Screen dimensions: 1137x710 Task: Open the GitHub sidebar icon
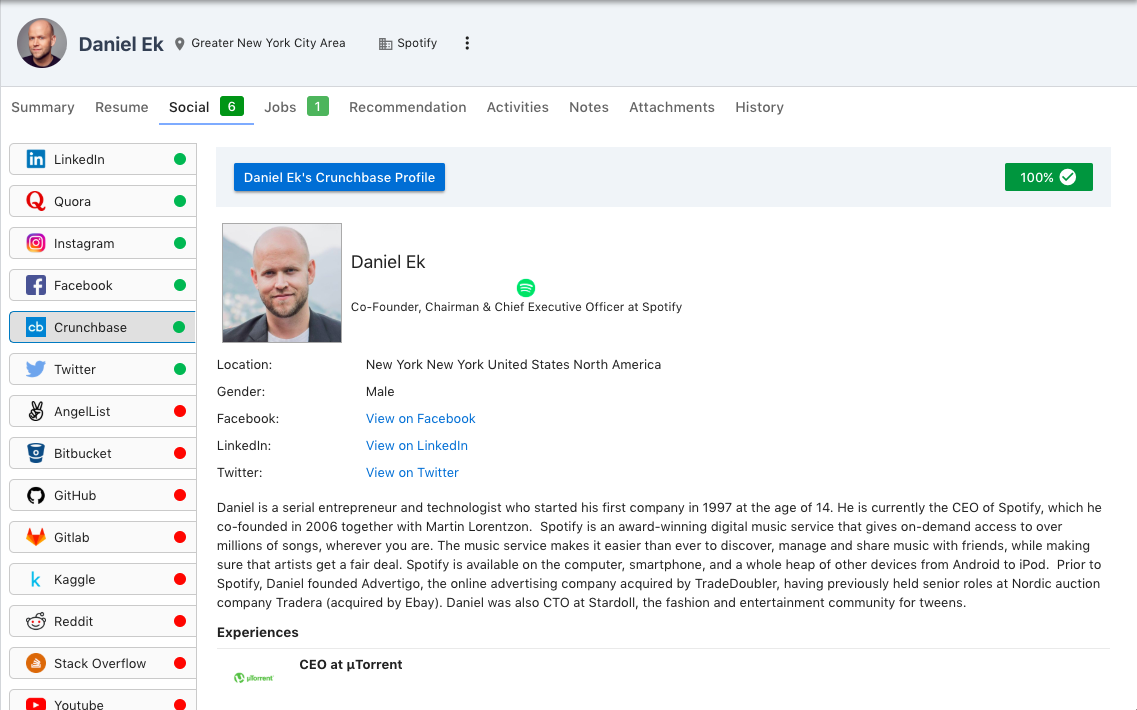click(x=36, y=495)
